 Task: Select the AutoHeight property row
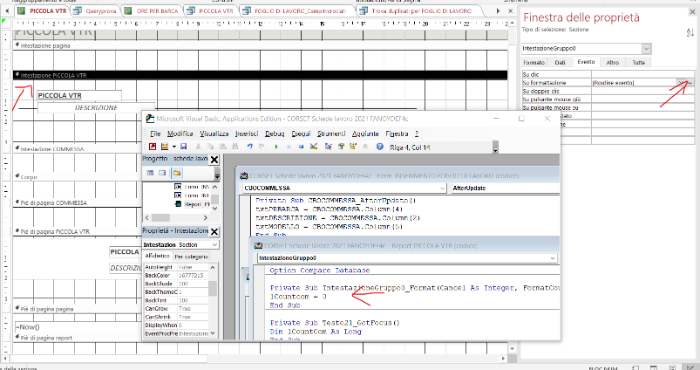coord(176,267)
